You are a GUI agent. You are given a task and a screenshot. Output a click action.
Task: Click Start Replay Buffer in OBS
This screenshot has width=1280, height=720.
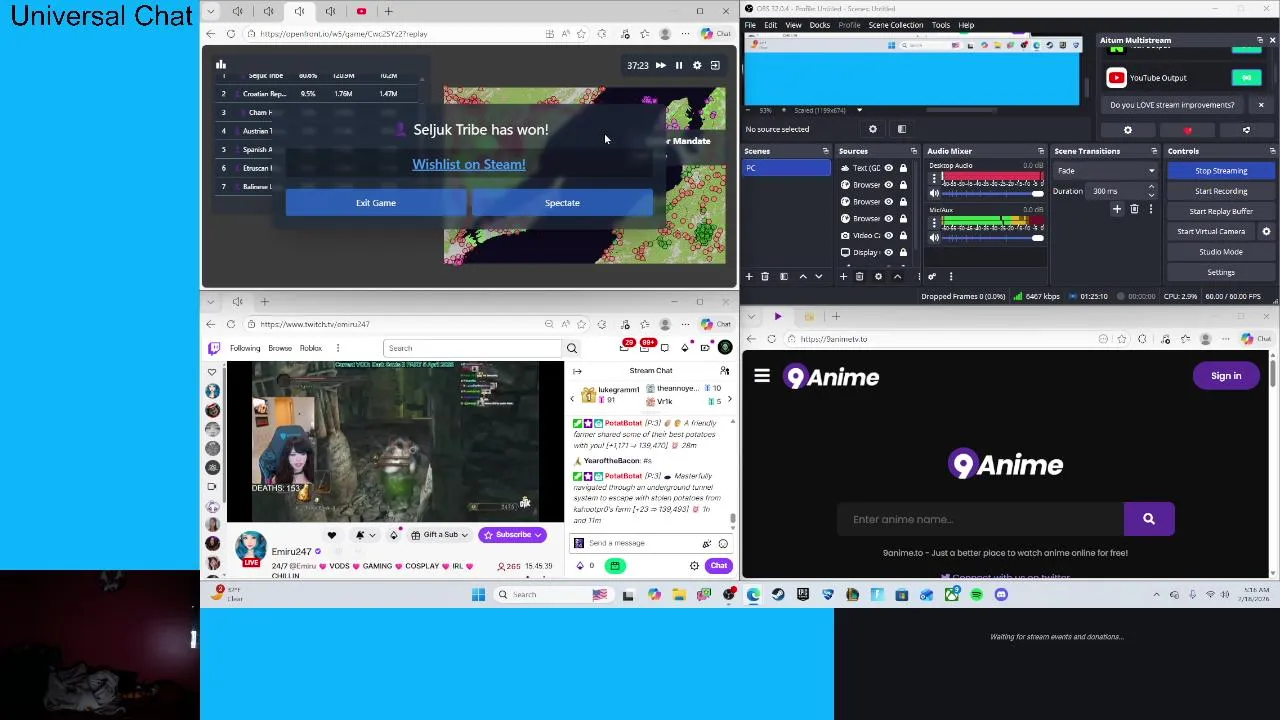1221,211
